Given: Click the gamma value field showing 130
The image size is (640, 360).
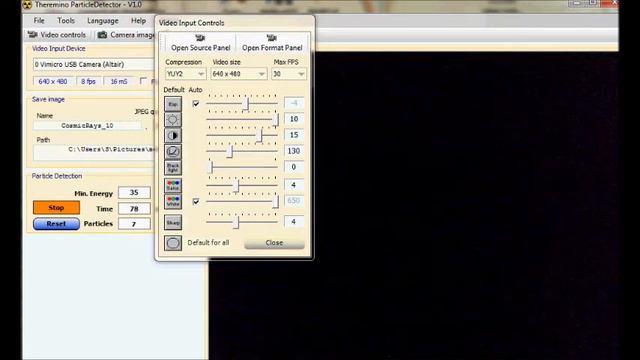Looking at the screenshot, I should 294,151.
